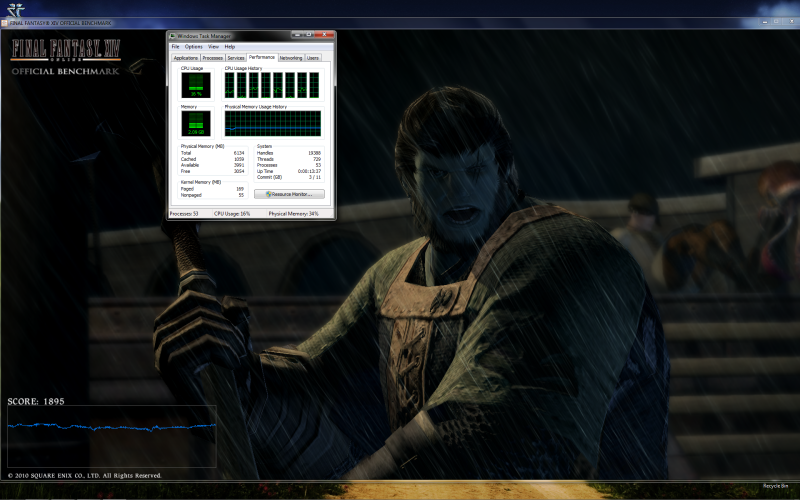
Task: Click the Final Fantasy XIV Official Benchmark title bar
Action: pos(400,23)
